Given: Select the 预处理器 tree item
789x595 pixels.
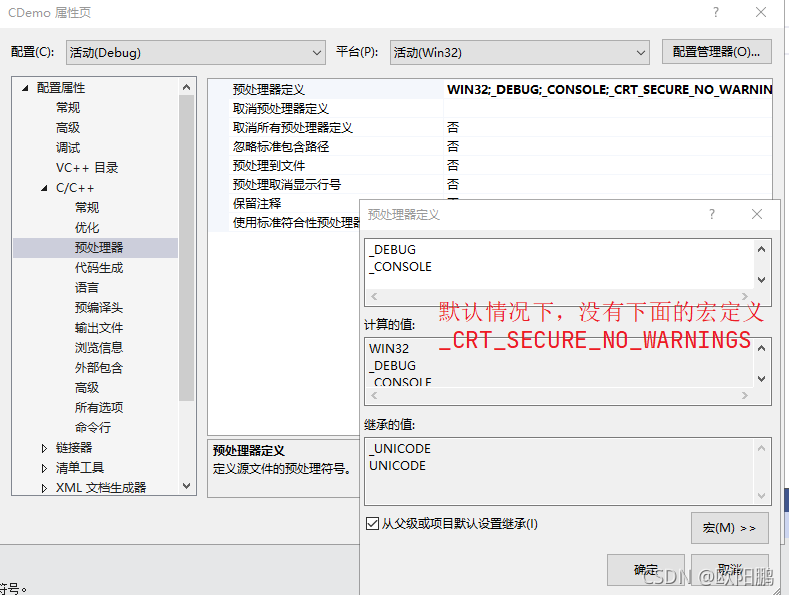Looking at the screenshot, I should [96, 248].
